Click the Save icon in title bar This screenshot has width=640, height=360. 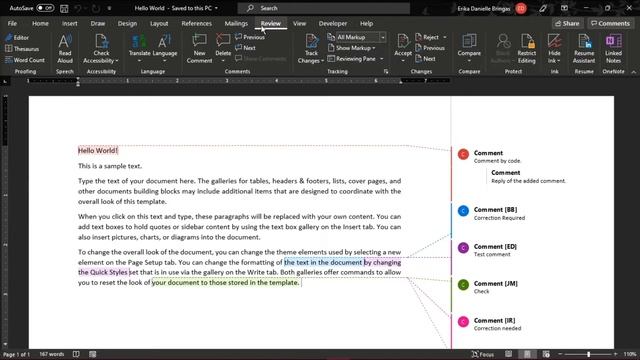point(64,8)
